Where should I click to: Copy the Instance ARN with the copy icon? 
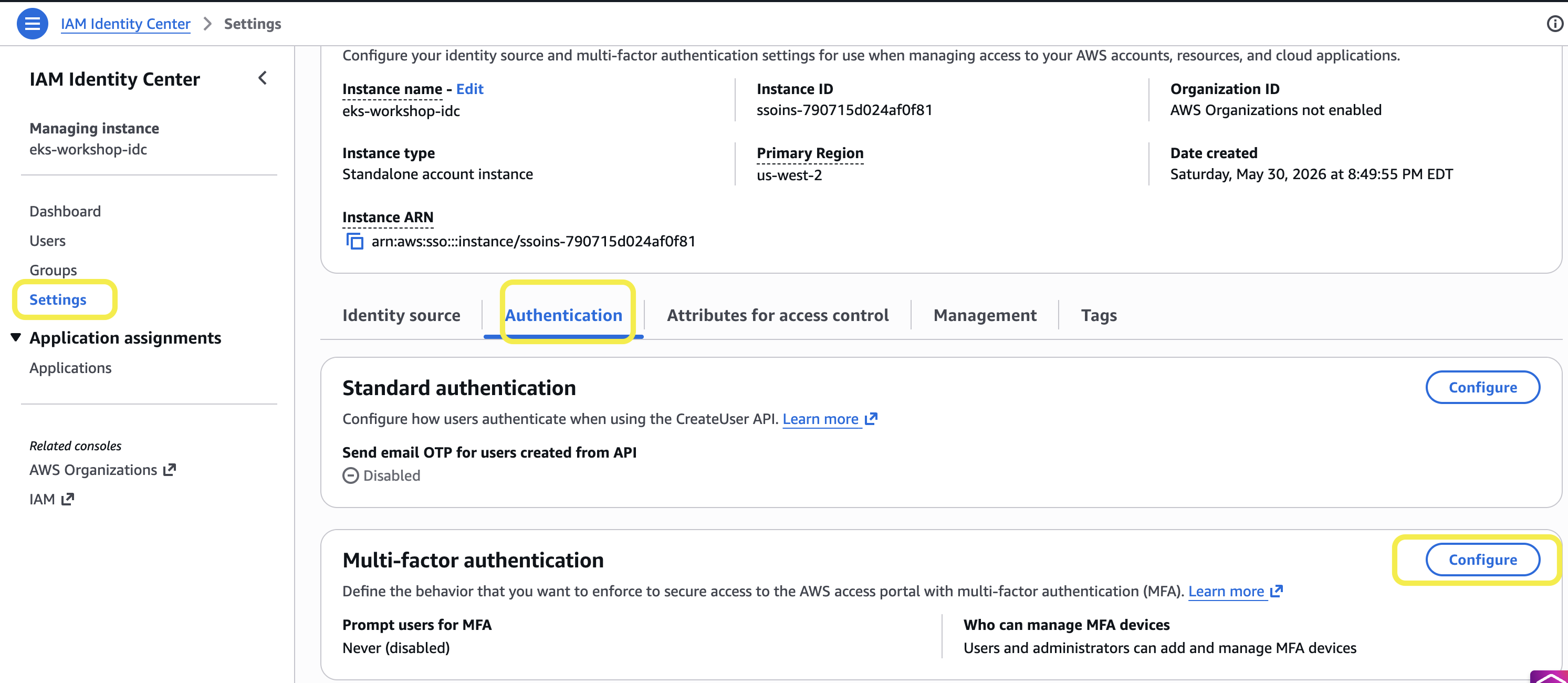(x=354, y=241)
